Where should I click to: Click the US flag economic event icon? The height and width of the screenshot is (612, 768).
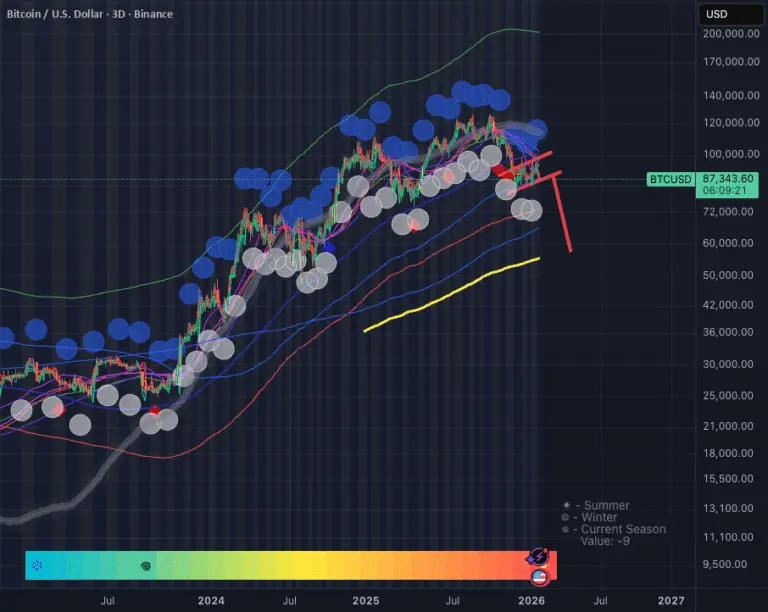pos(539,577)
